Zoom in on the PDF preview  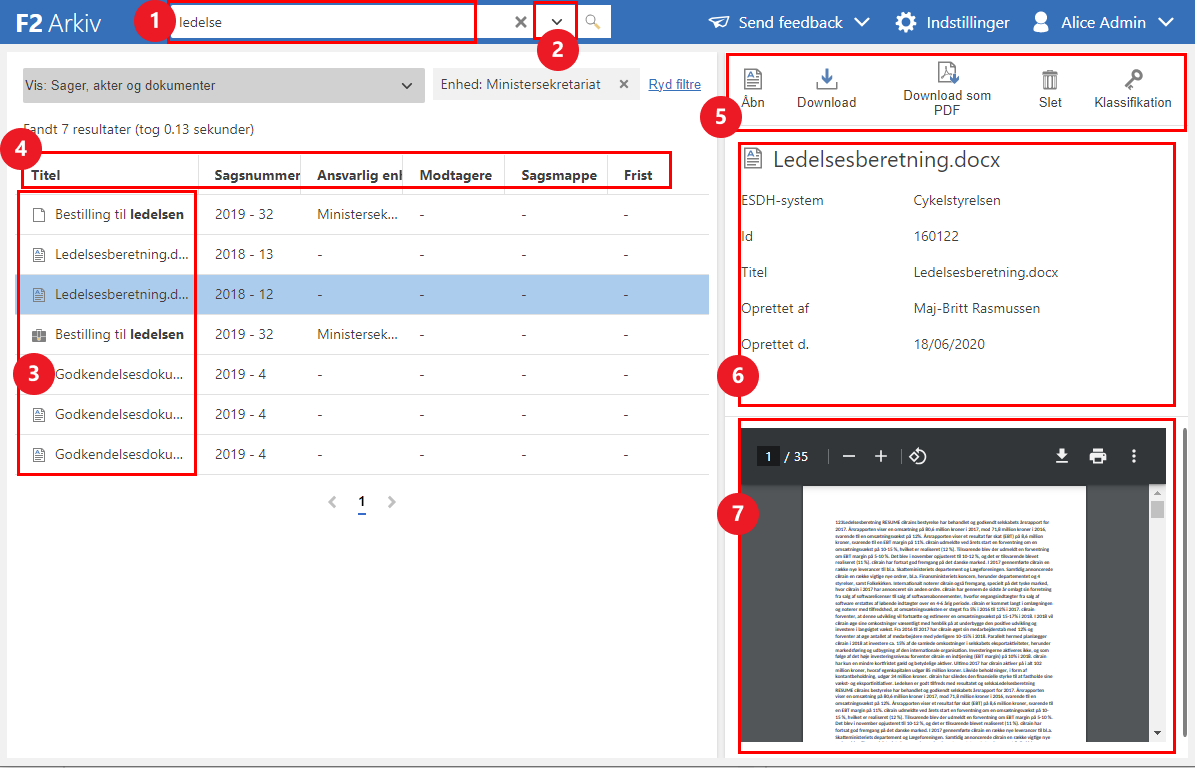(x=881, y=456)
